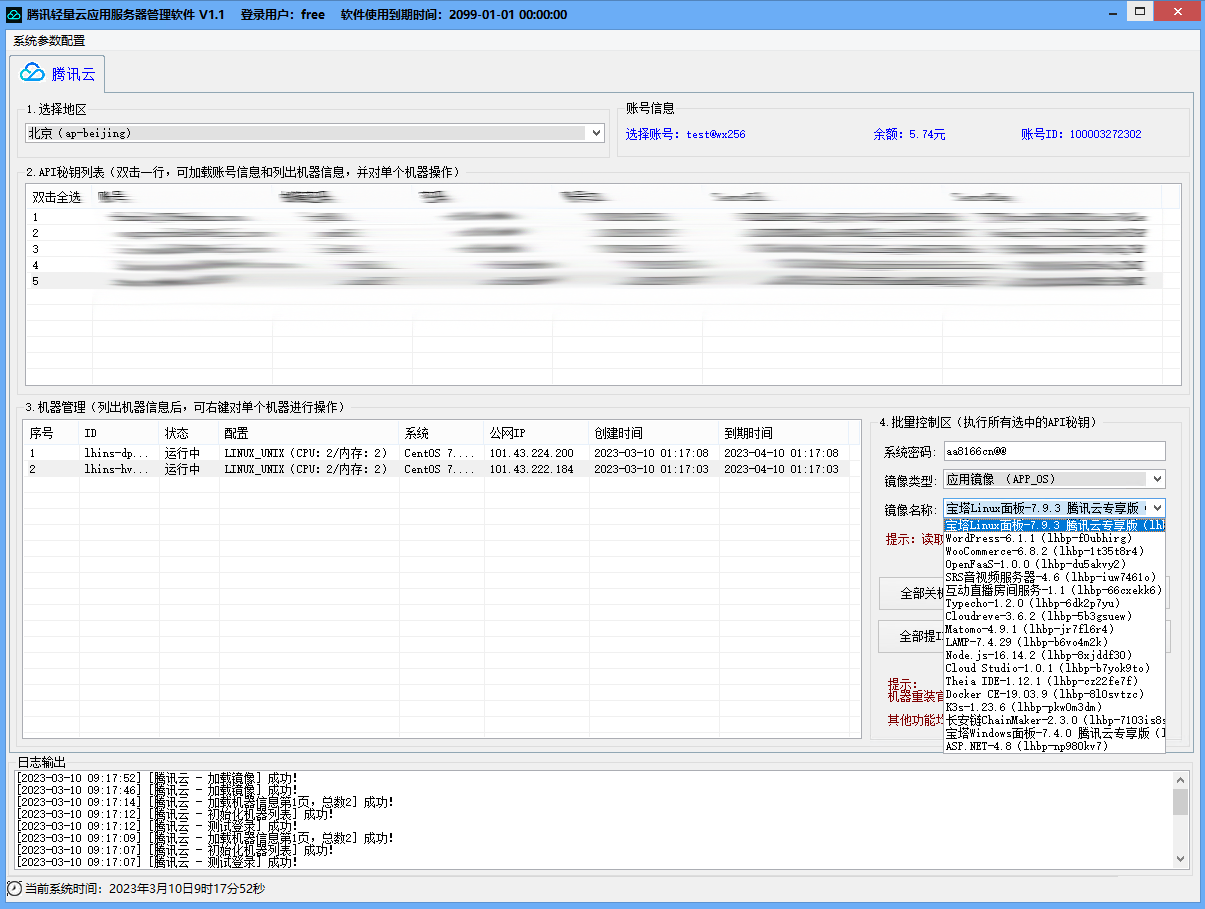1205x909 pixels.
Task: Click expiry time 2023-04-10 01:17:03
Action: pos(781,469)
